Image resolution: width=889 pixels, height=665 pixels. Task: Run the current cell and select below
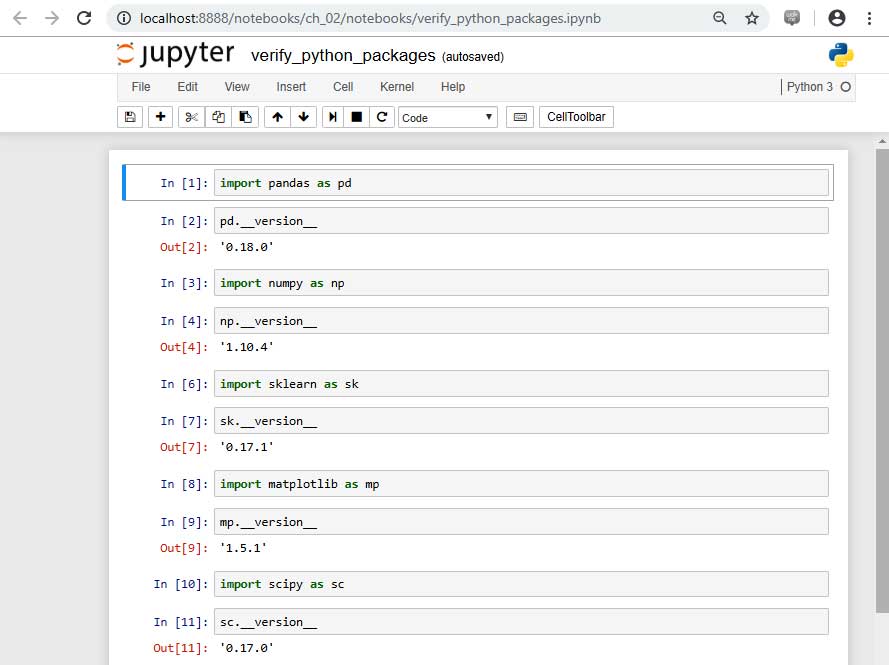[333, 117]
